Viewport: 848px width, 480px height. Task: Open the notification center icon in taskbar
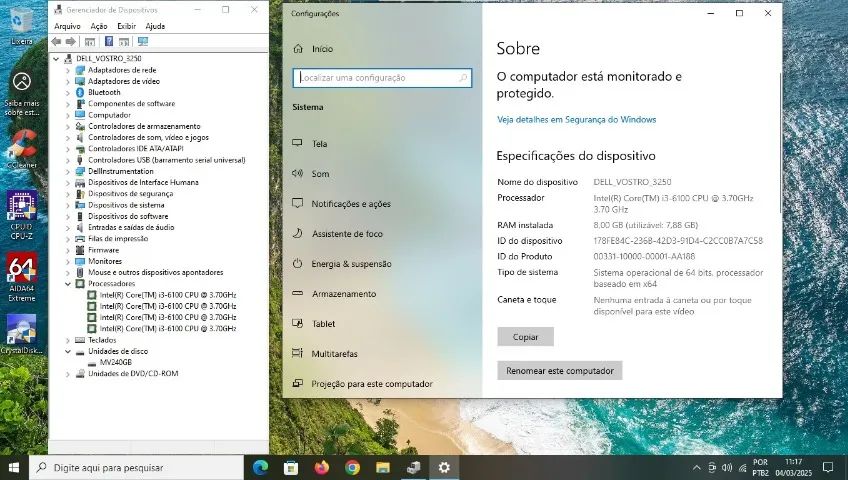[x=827, y=467]
